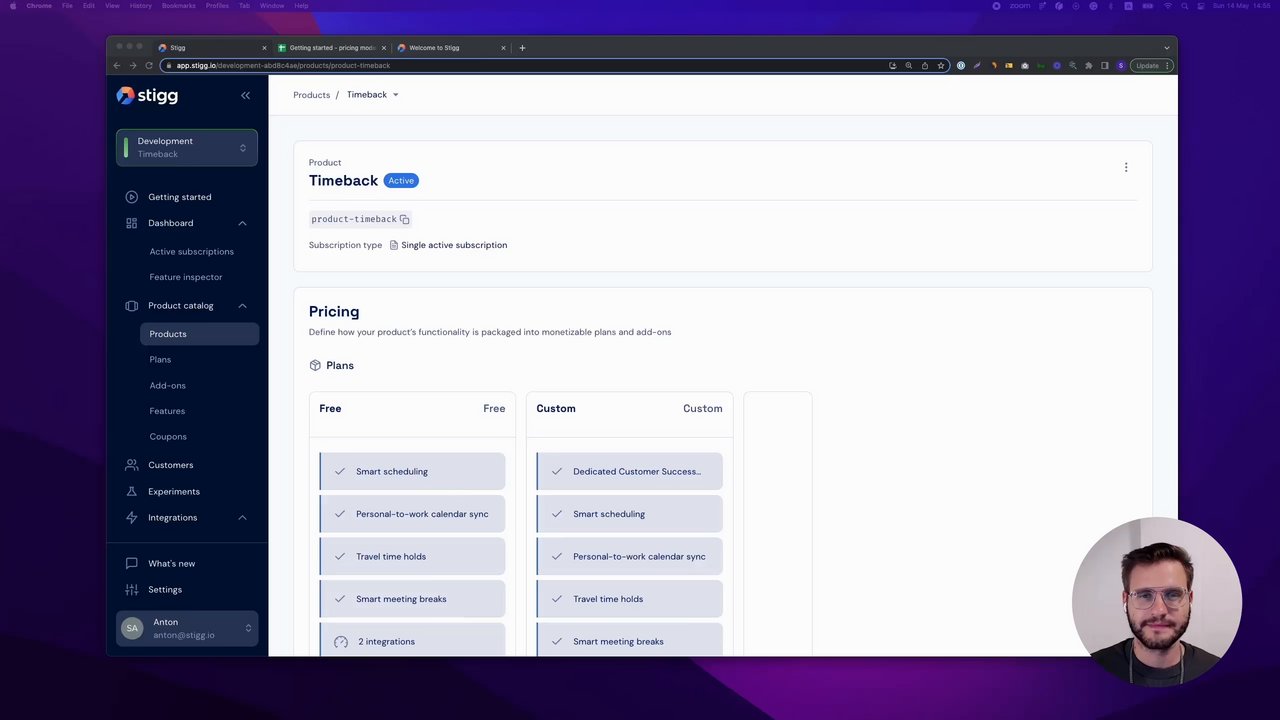Open What's new
This screenshot has height=720, width=1280.
(172, 563)
